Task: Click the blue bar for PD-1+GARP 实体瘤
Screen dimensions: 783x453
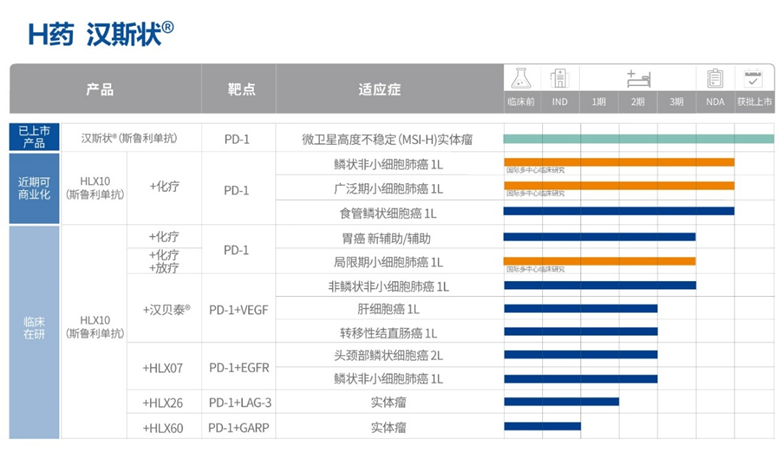Action: 542,426
